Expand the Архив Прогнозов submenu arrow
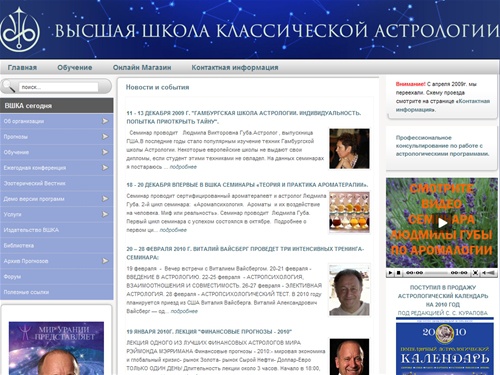Image resolution: width=500 pixels, height=375 pixels. (105, 261)
